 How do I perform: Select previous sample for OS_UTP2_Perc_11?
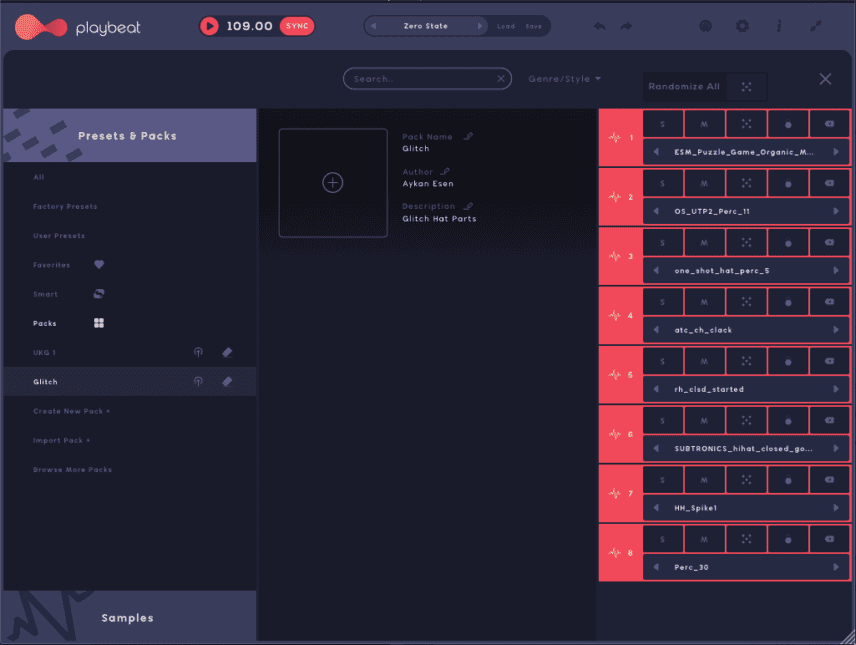click(x=656, y=211)
